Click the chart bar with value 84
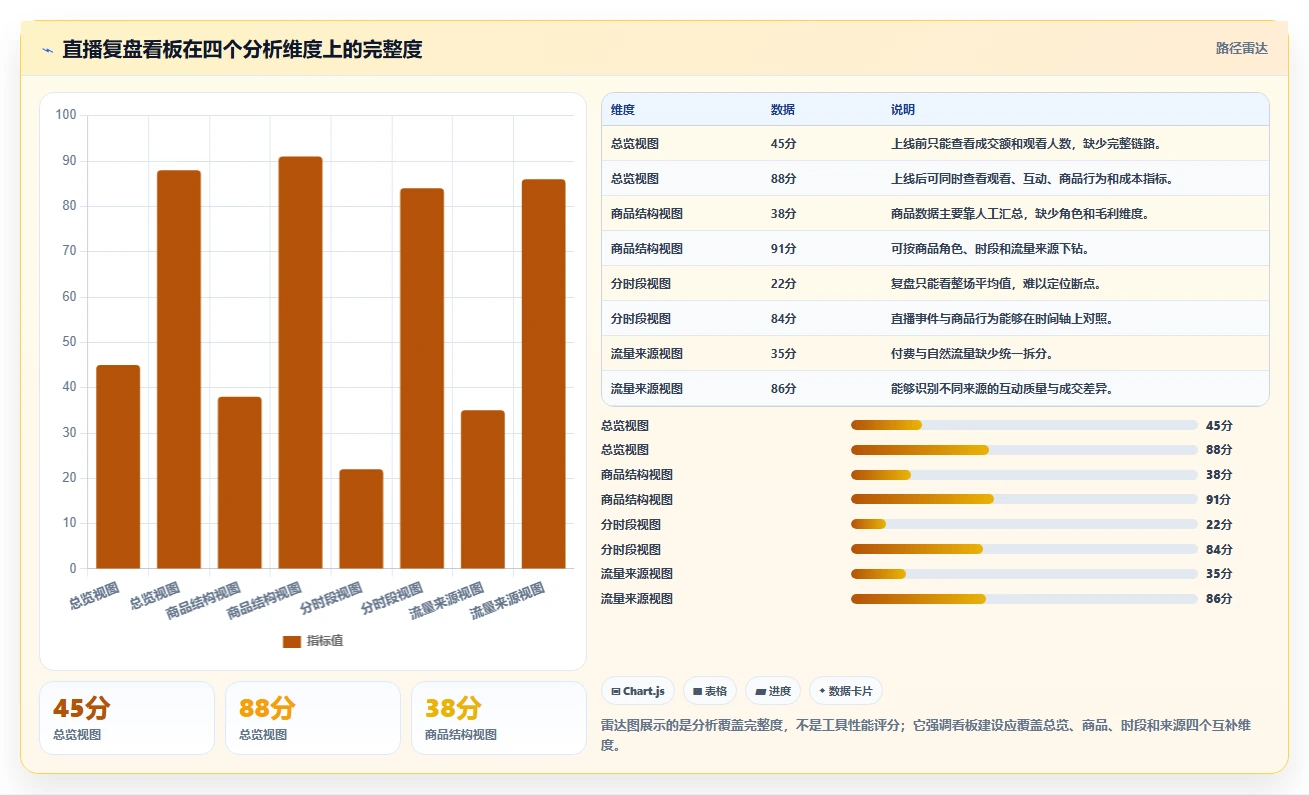This screenshot has width=1309, height=795. (422, 378)
